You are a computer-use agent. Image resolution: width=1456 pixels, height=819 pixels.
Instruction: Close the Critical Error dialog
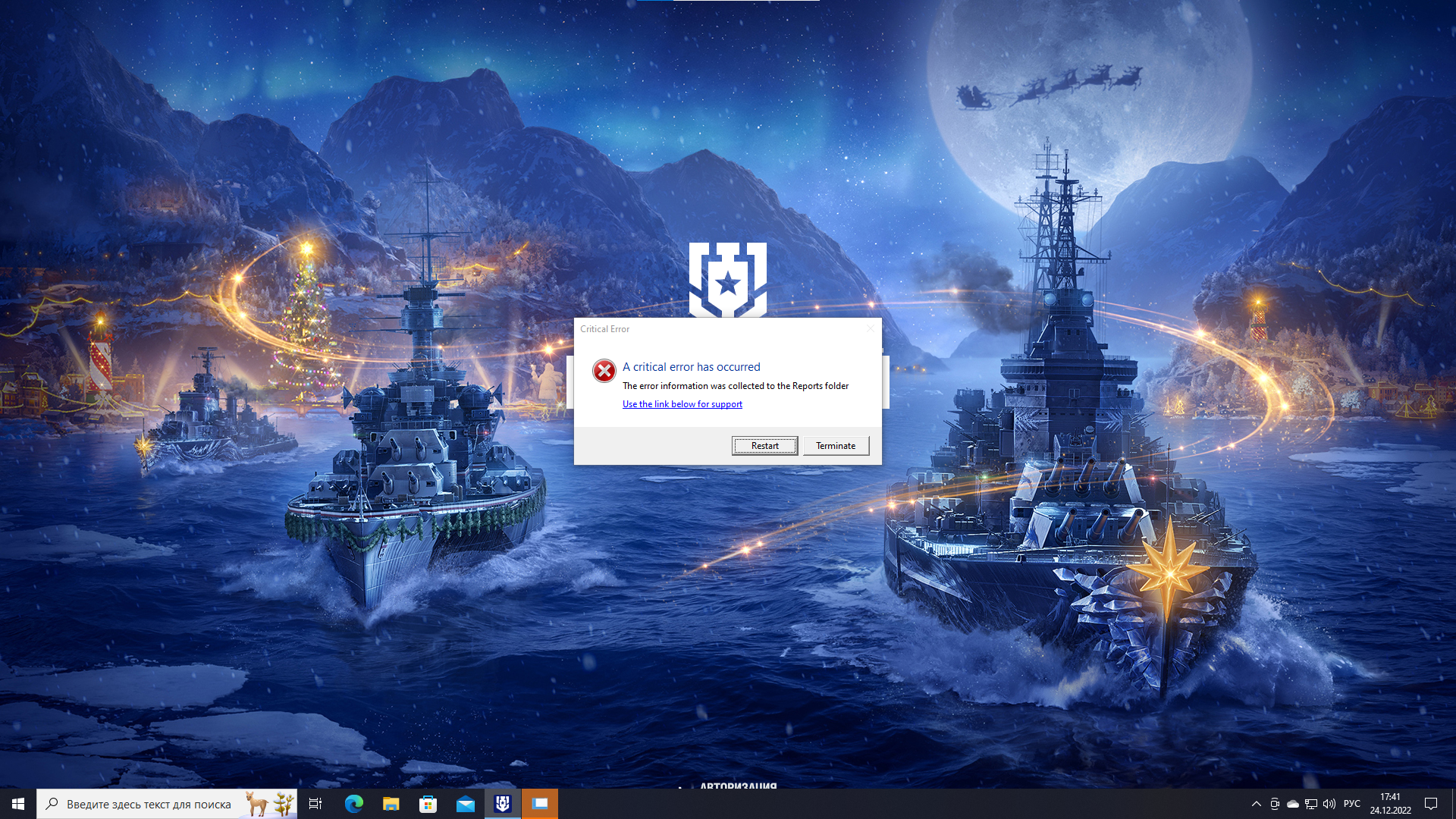coord(870,328)
